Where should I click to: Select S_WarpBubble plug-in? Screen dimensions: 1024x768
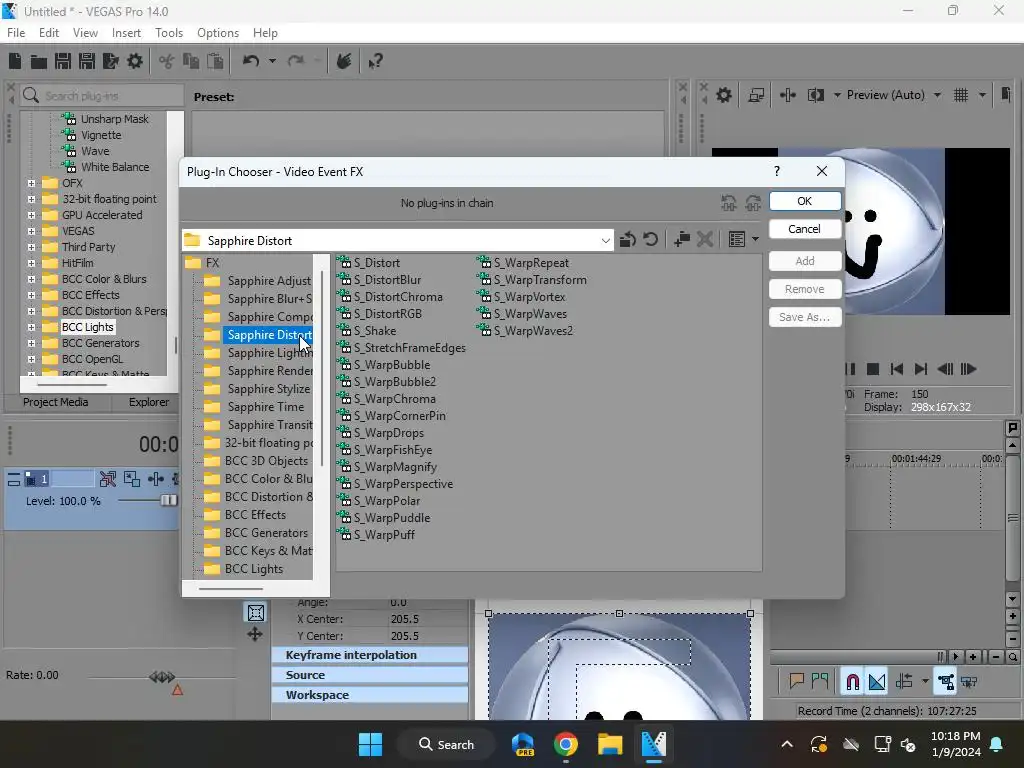(384, 365)
